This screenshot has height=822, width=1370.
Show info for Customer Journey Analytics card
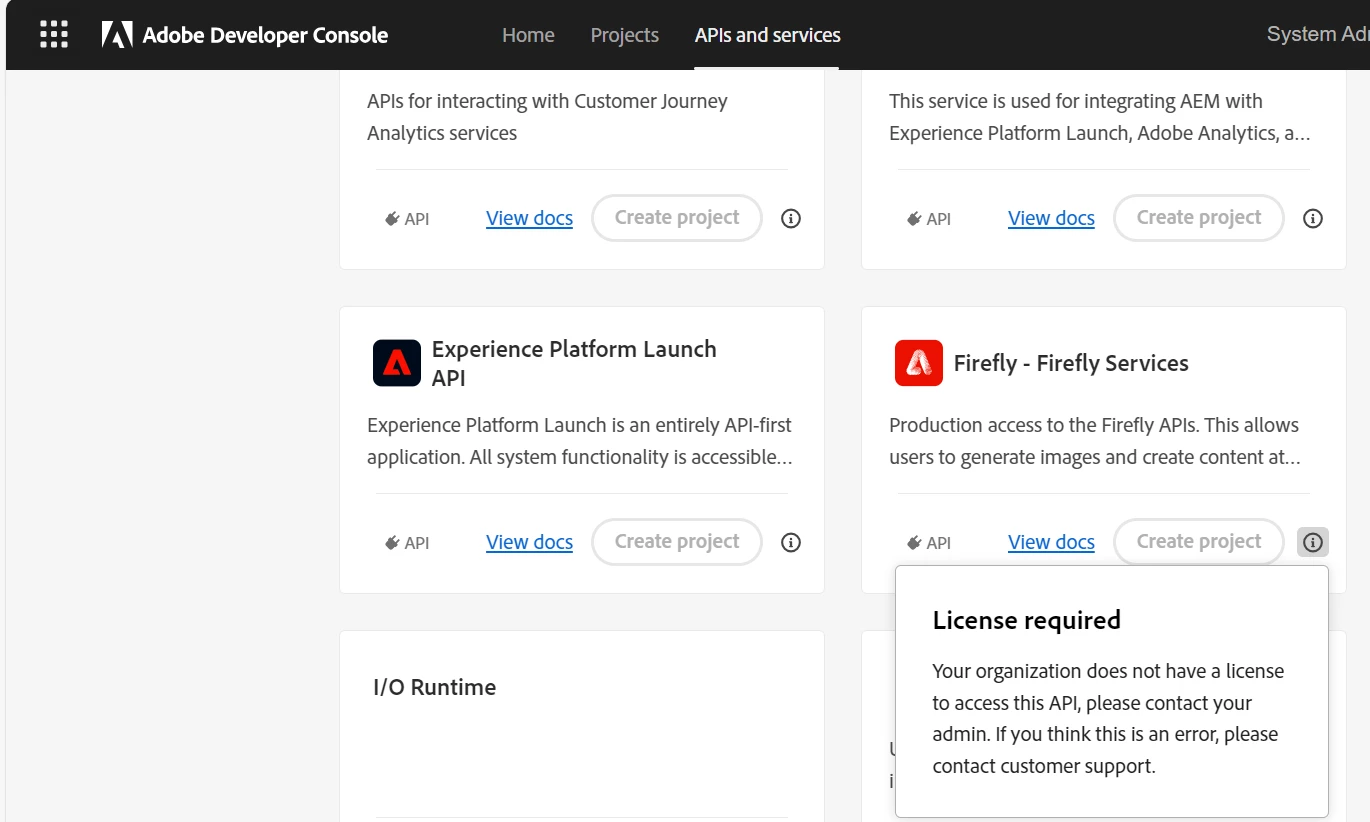coord(791,218)
